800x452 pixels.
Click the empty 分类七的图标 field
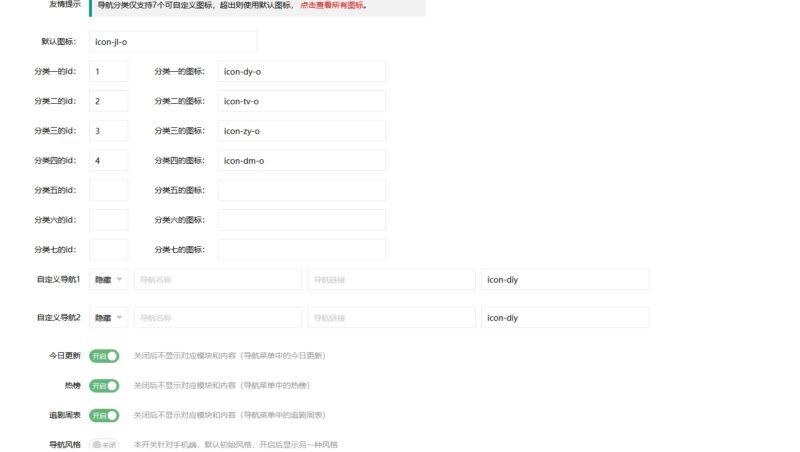coord(301,250)
